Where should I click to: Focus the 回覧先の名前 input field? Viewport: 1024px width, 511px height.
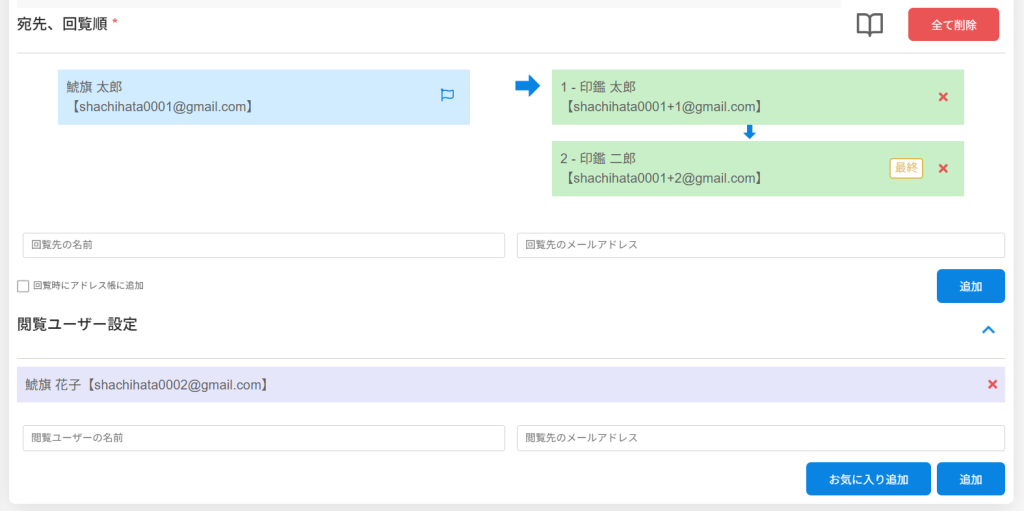pyautogui.click(x=264, y=245)
